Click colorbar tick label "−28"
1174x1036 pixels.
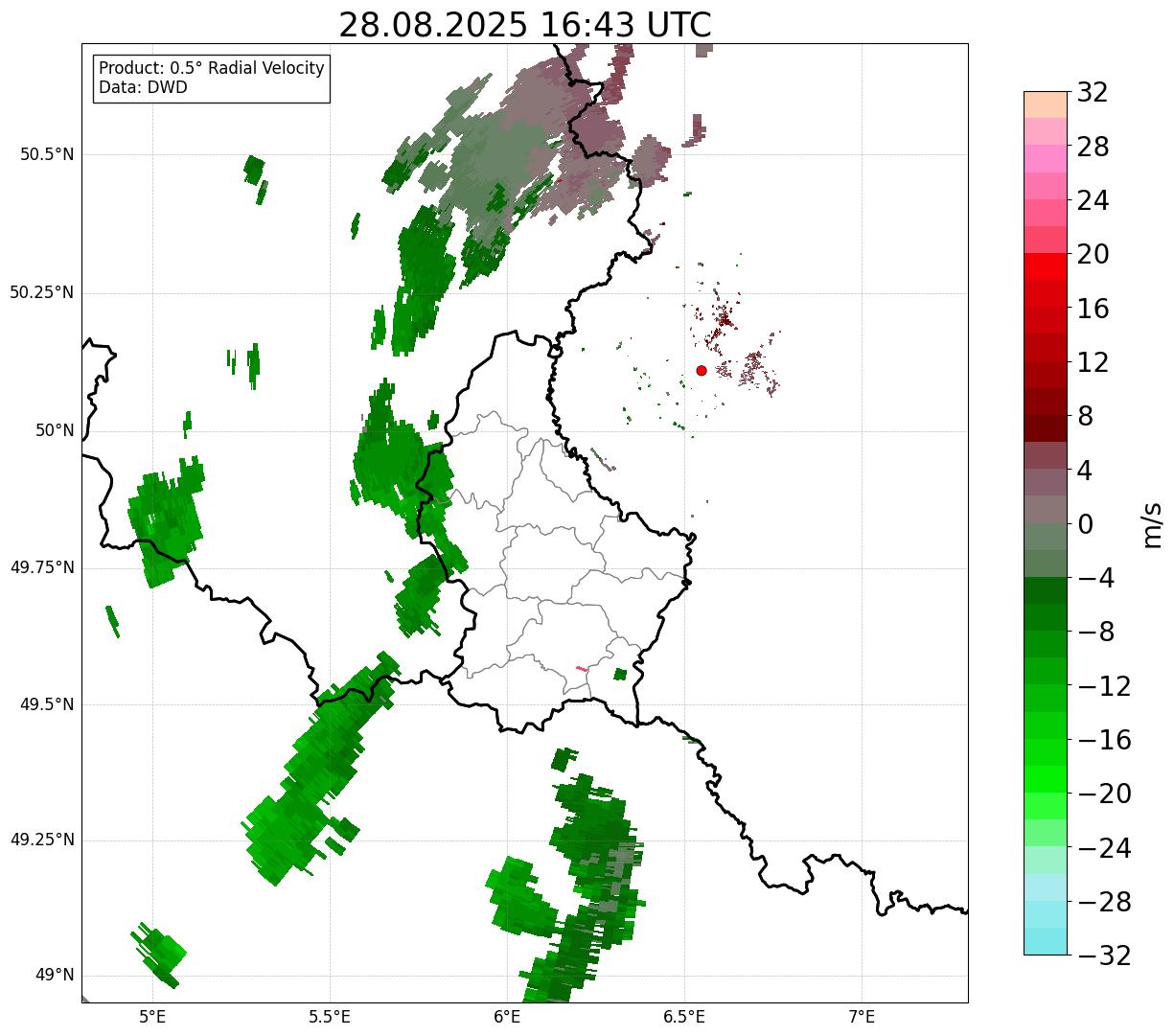pyautogui.click(x=1104, y=902)
